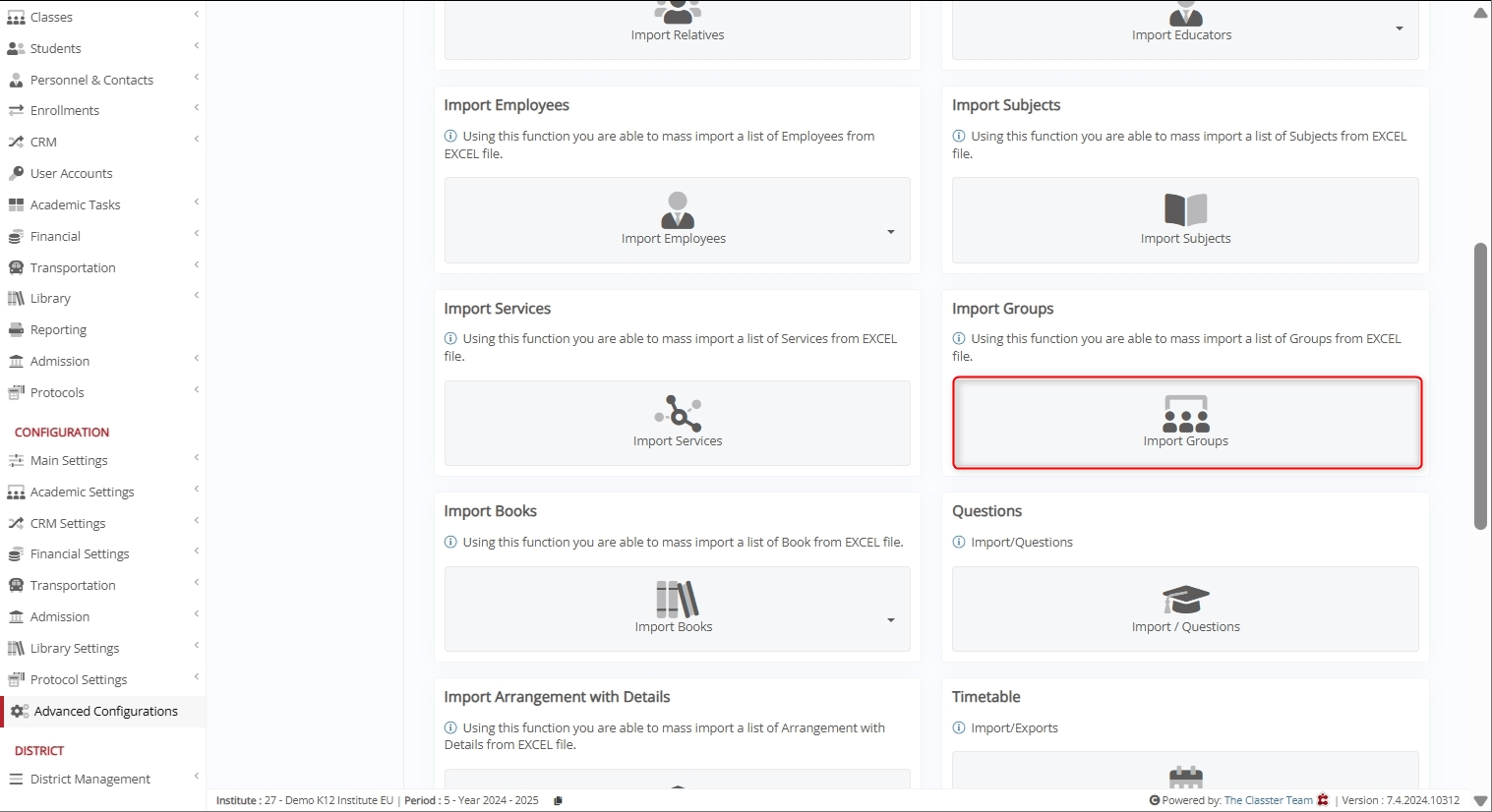Expand the Main Settings submenu
Image resolution: width=1492 pixels, height=812 pixels.
69,460
